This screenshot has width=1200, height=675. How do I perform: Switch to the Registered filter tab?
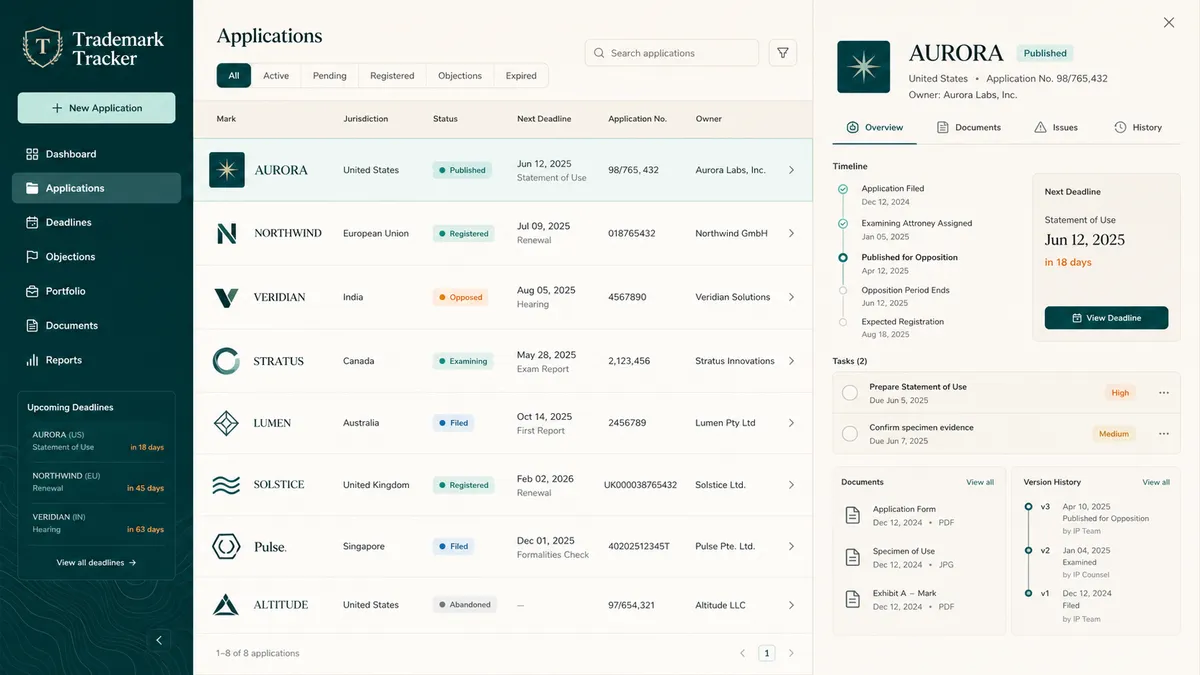[x=392, y=76]
